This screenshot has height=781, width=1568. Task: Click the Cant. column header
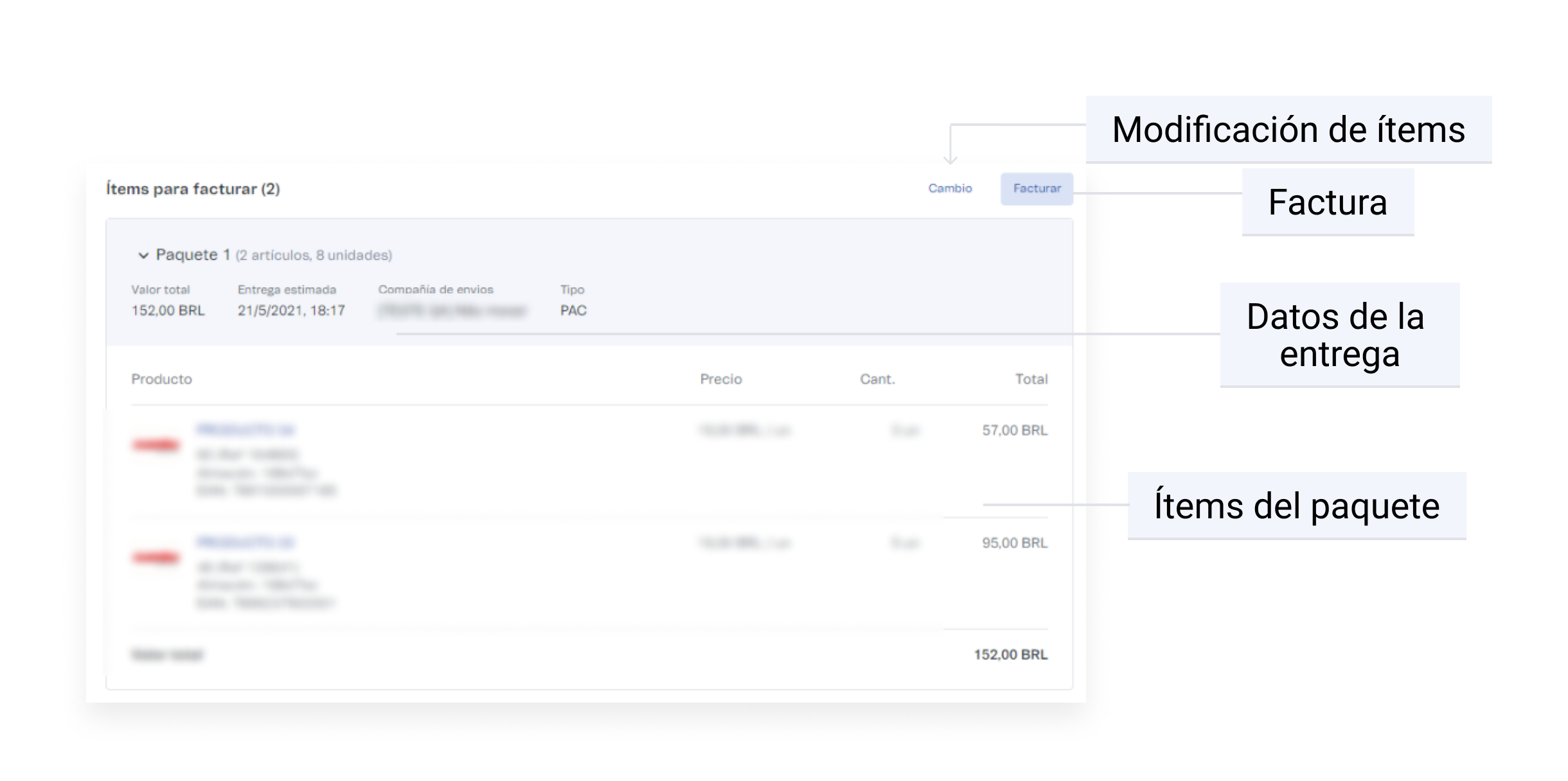[877, 379]
